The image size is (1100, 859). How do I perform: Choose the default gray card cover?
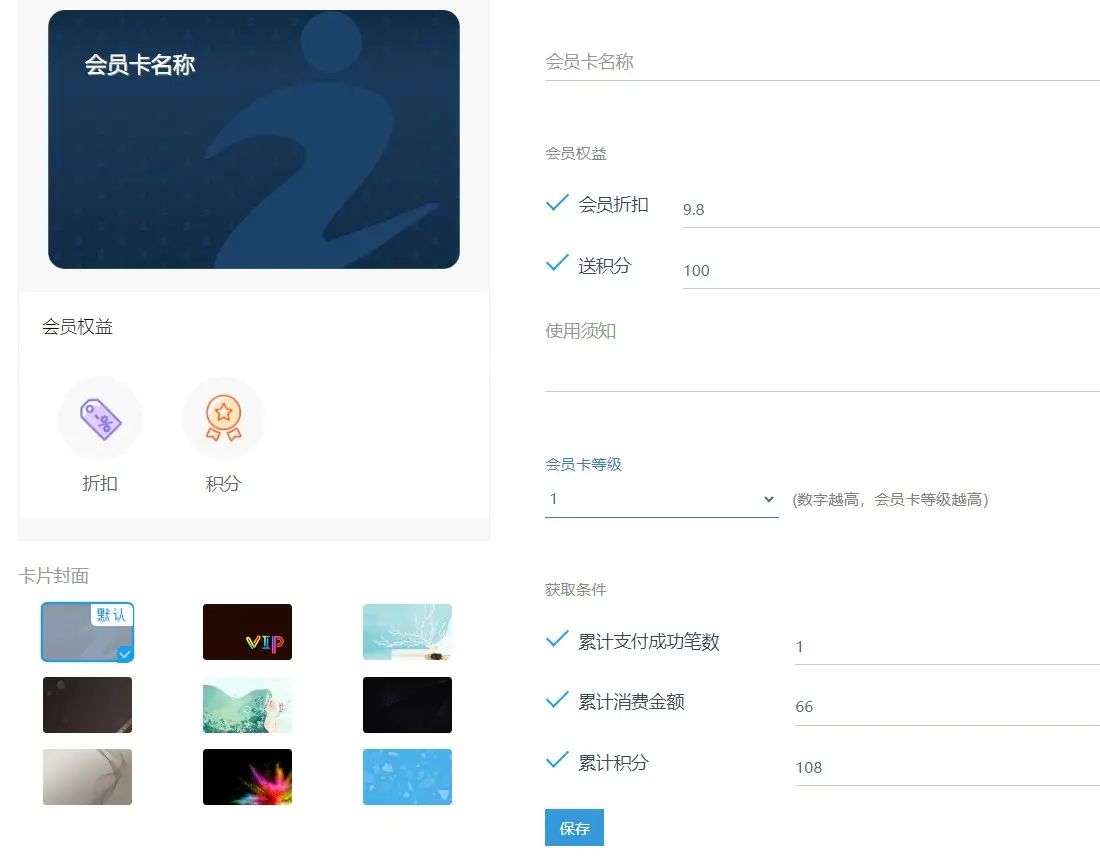click(x=87, y=632)
